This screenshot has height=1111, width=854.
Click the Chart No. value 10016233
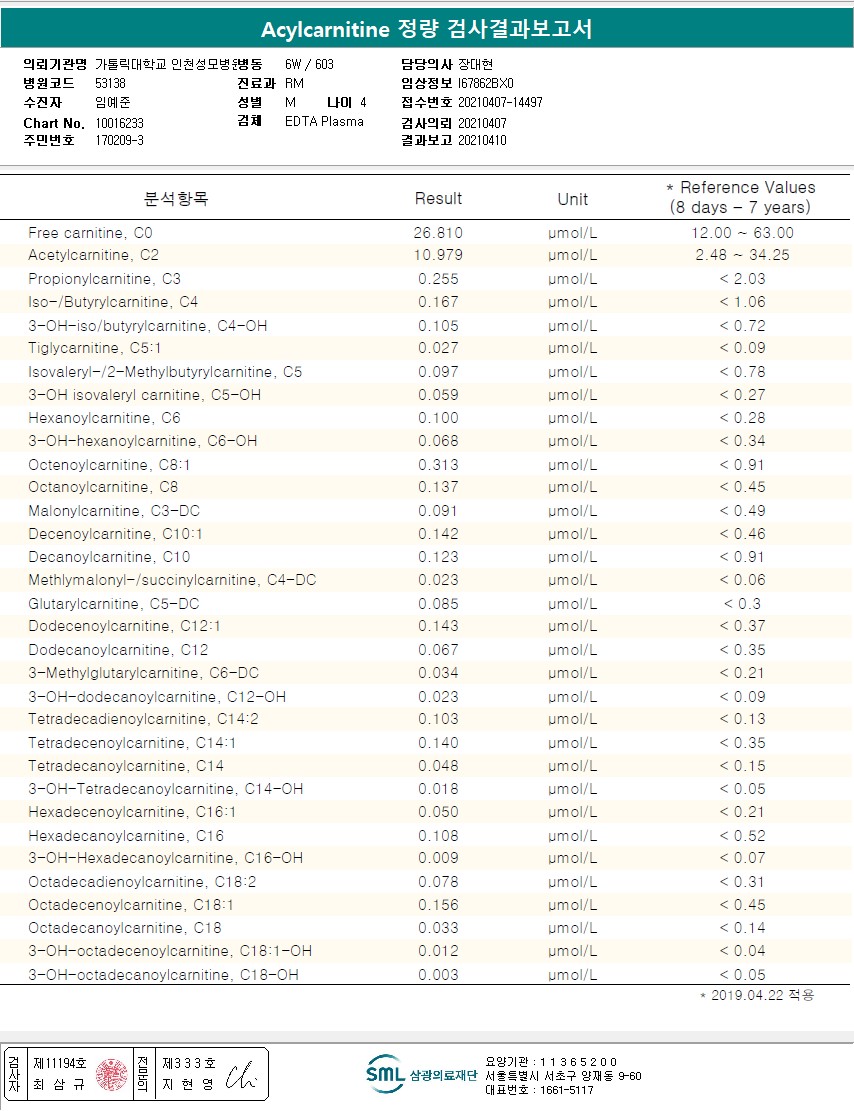click(120, 123)
